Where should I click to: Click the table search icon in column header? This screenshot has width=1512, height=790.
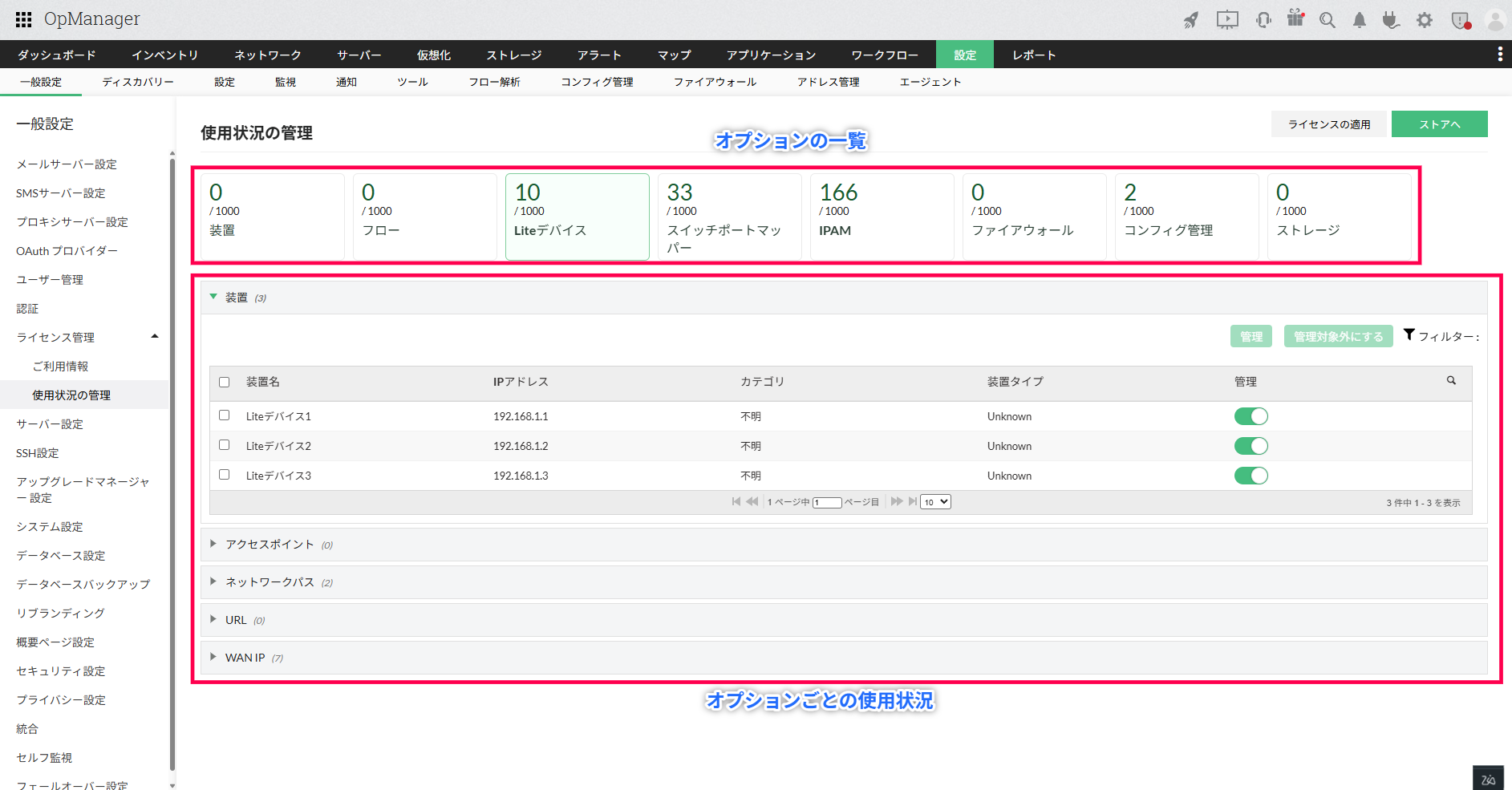pos(1451,381)
